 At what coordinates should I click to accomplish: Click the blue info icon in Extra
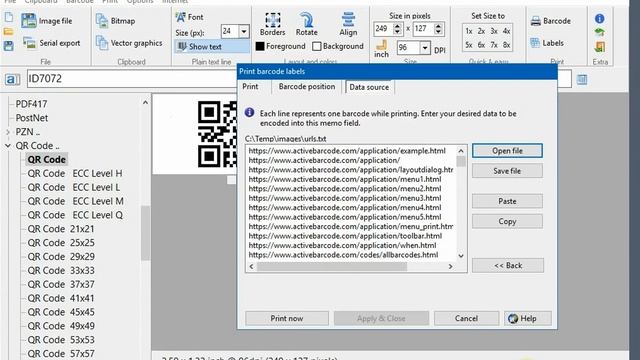tap(600, 18)
